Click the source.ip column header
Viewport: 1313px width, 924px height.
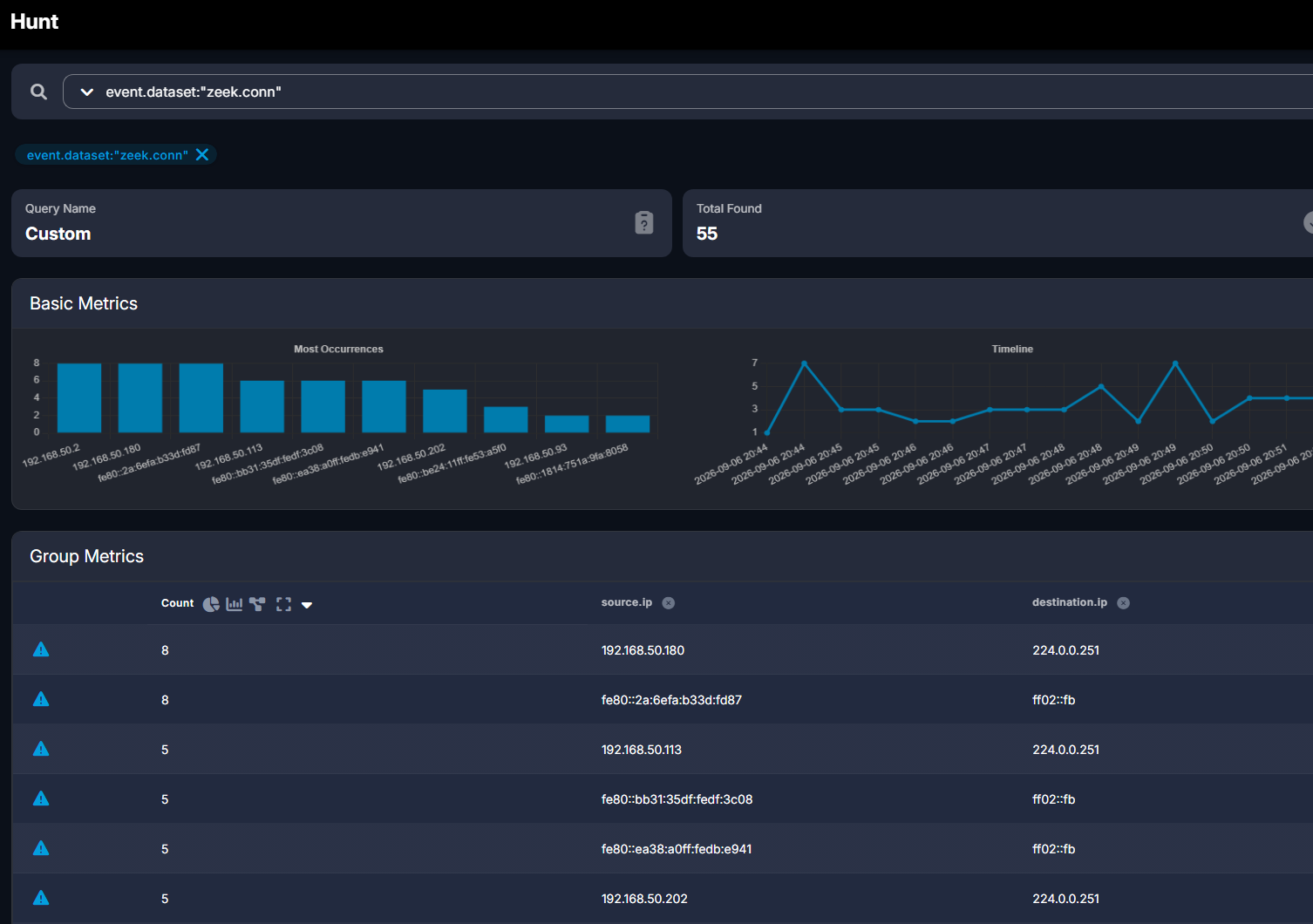pos(627,602)
